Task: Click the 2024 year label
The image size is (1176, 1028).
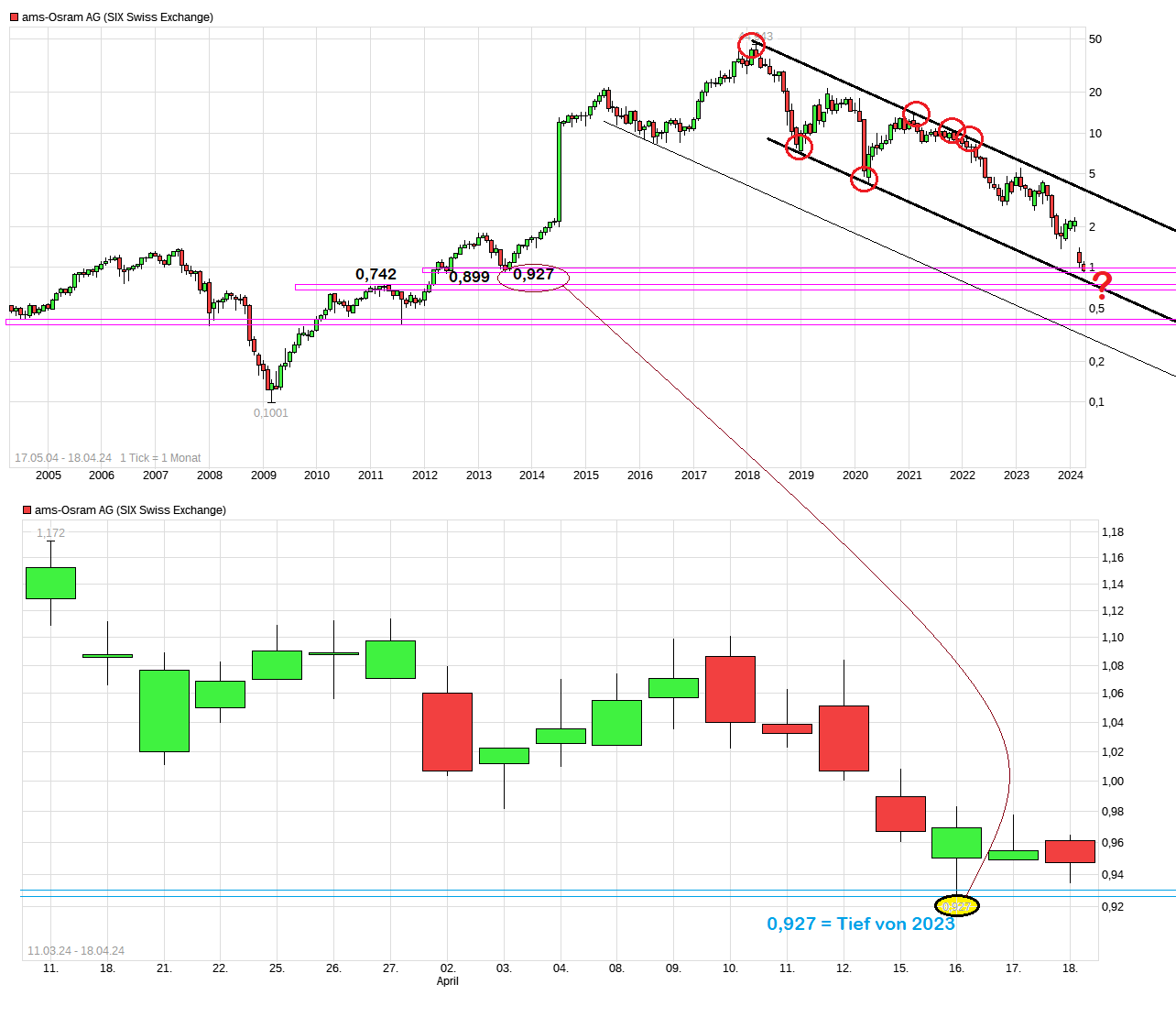Action: coord(1071,476)
